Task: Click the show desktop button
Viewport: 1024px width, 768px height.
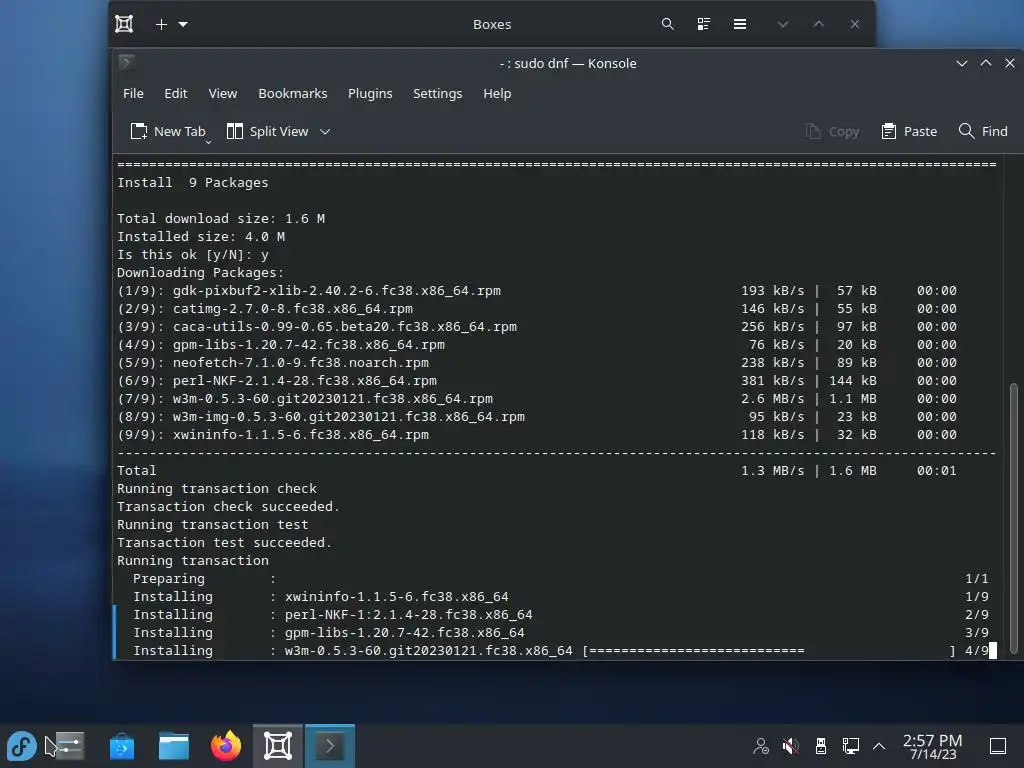Action: pyautogui.click(x=998, y=746)
